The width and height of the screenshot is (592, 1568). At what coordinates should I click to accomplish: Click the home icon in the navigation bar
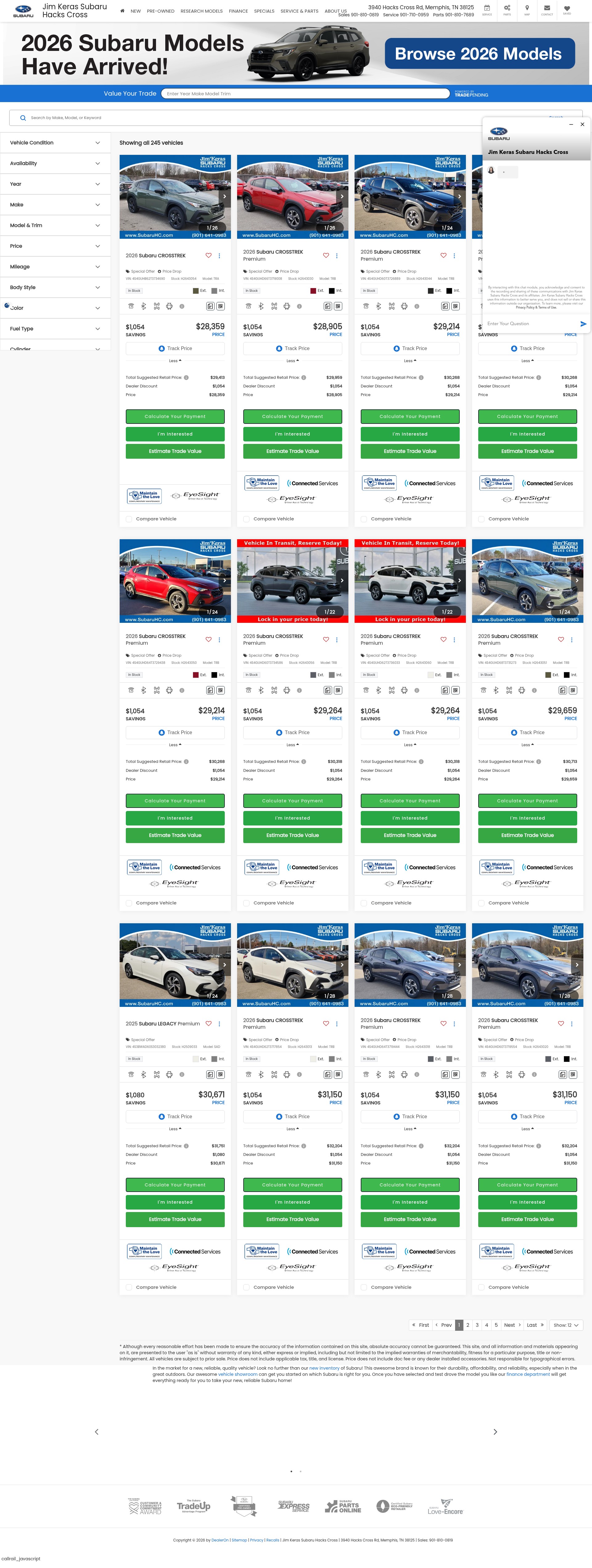click(122, 11)
